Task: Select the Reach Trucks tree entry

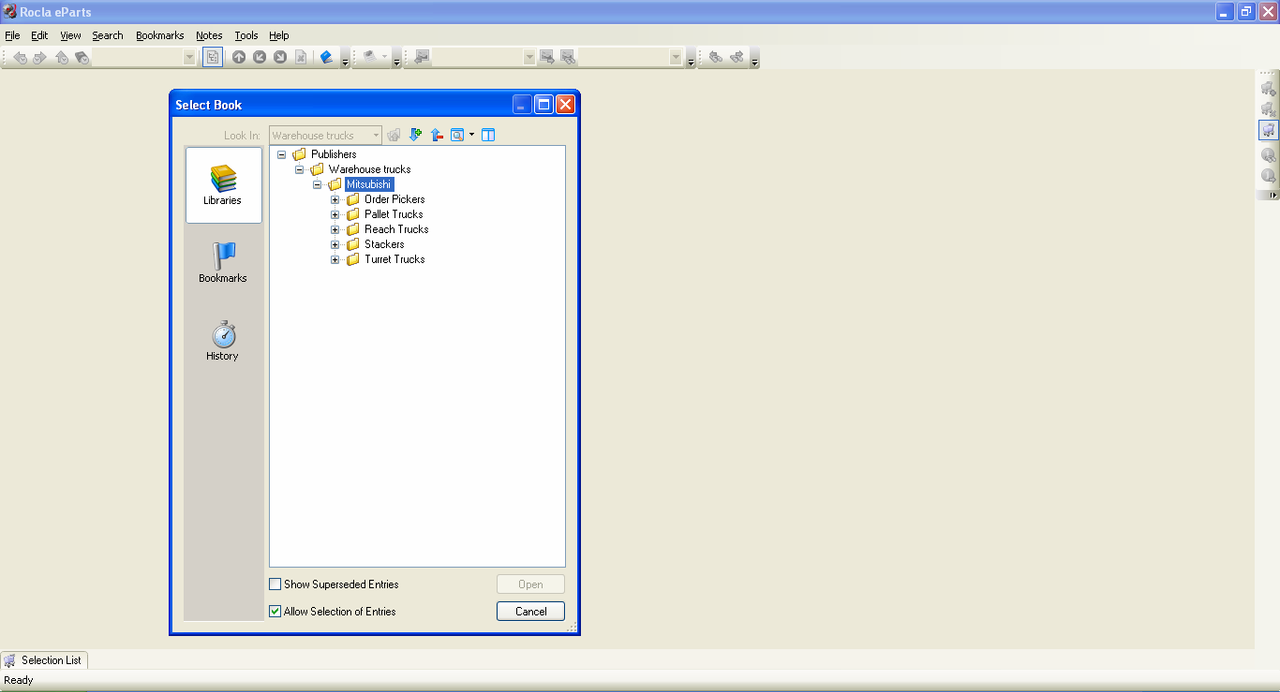Action: coord(396,229)
